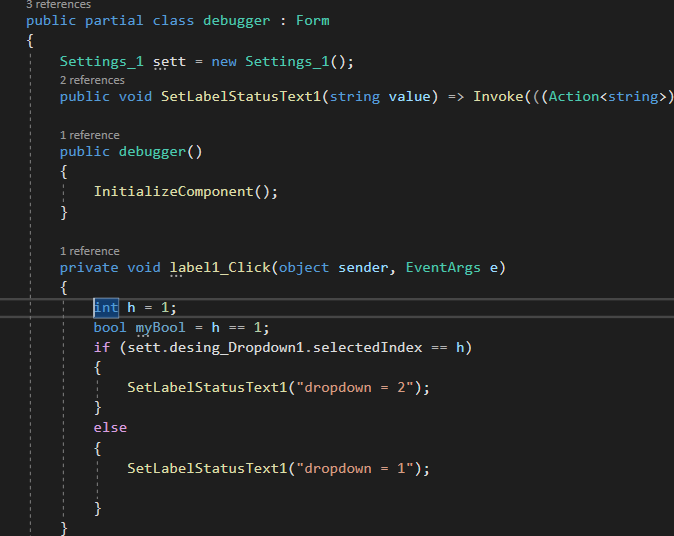
Task: Click the "Settings_1()" constructor call after new
Action: [x=295, y=61]
